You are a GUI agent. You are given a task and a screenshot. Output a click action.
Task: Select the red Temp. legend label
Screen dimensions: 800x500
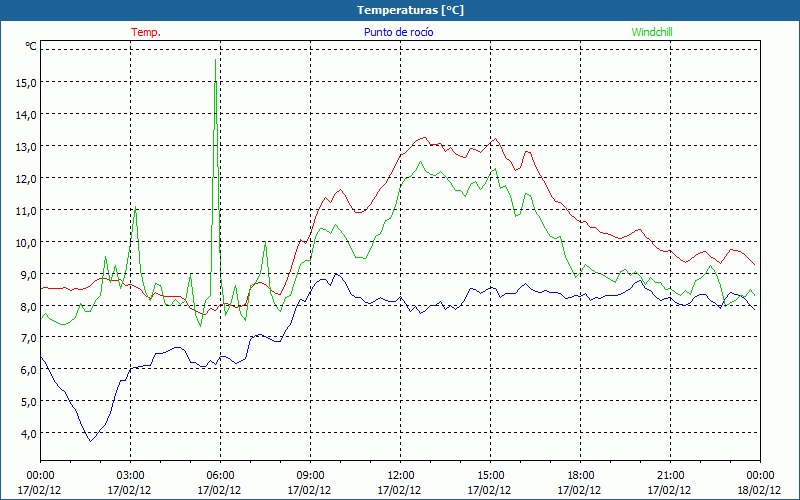tap(146, 32)
